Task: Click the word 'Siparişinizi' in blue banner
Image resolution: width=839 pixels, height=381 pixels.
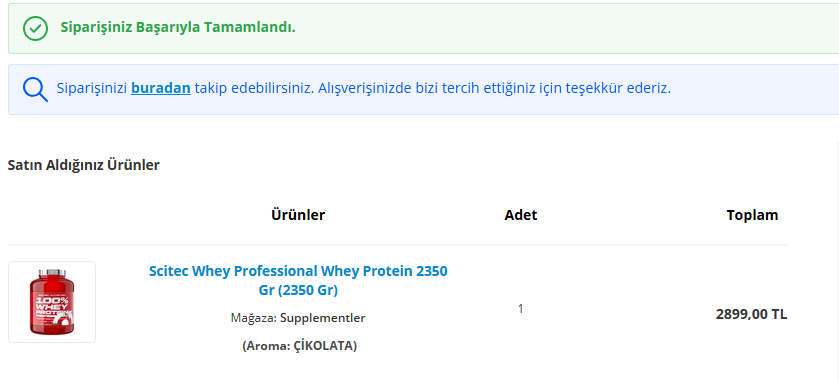Action: (92, 88)
